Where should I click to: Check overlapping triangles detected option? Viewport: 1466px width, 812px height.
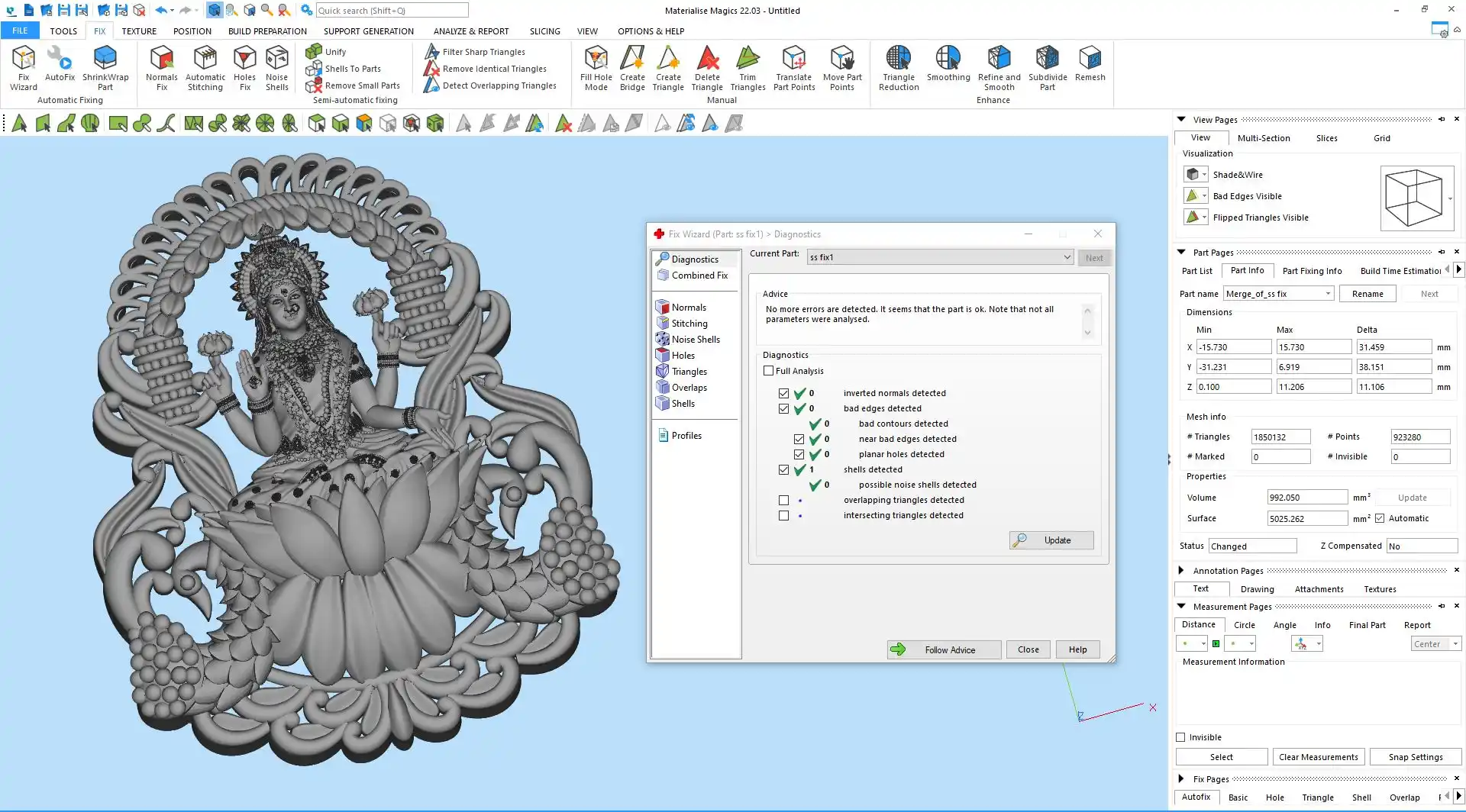coord(783,501)
